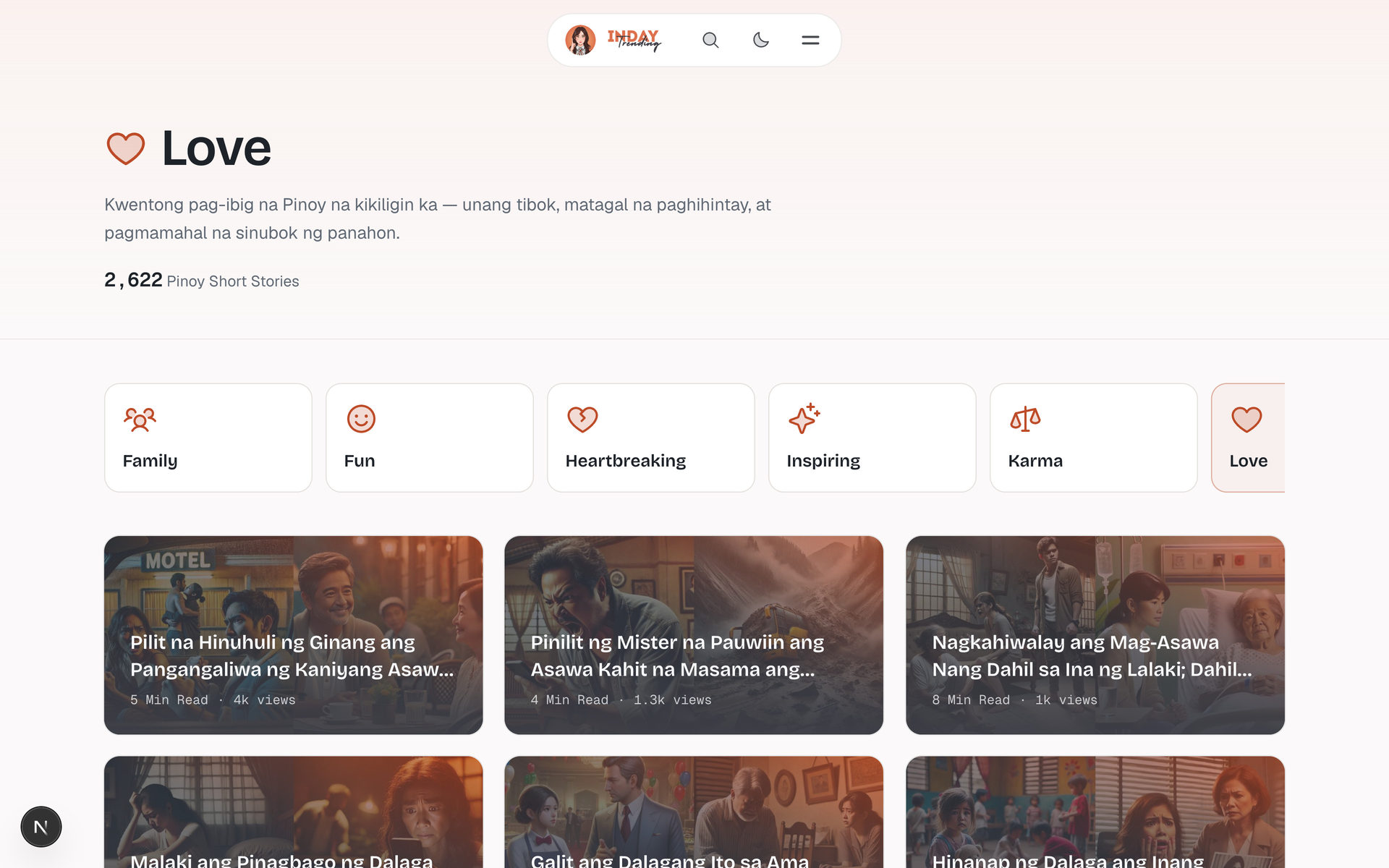The image size is (1389, 868).
Task: Click the Inspiring sparkle icon
Action: click(804, 418)
